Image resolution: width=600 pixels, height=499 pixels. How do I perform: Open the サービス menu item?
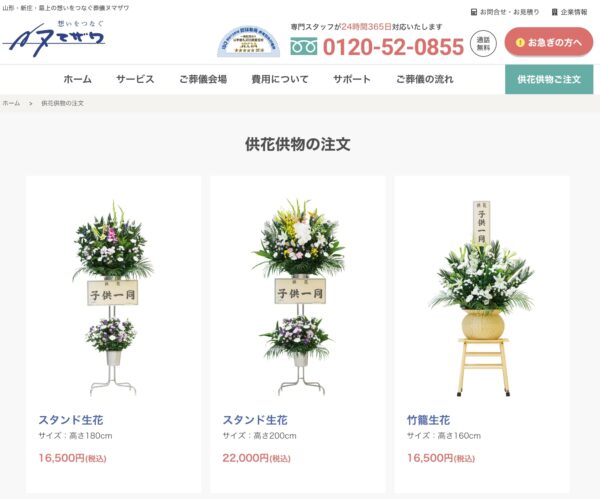tap(135, 79)
